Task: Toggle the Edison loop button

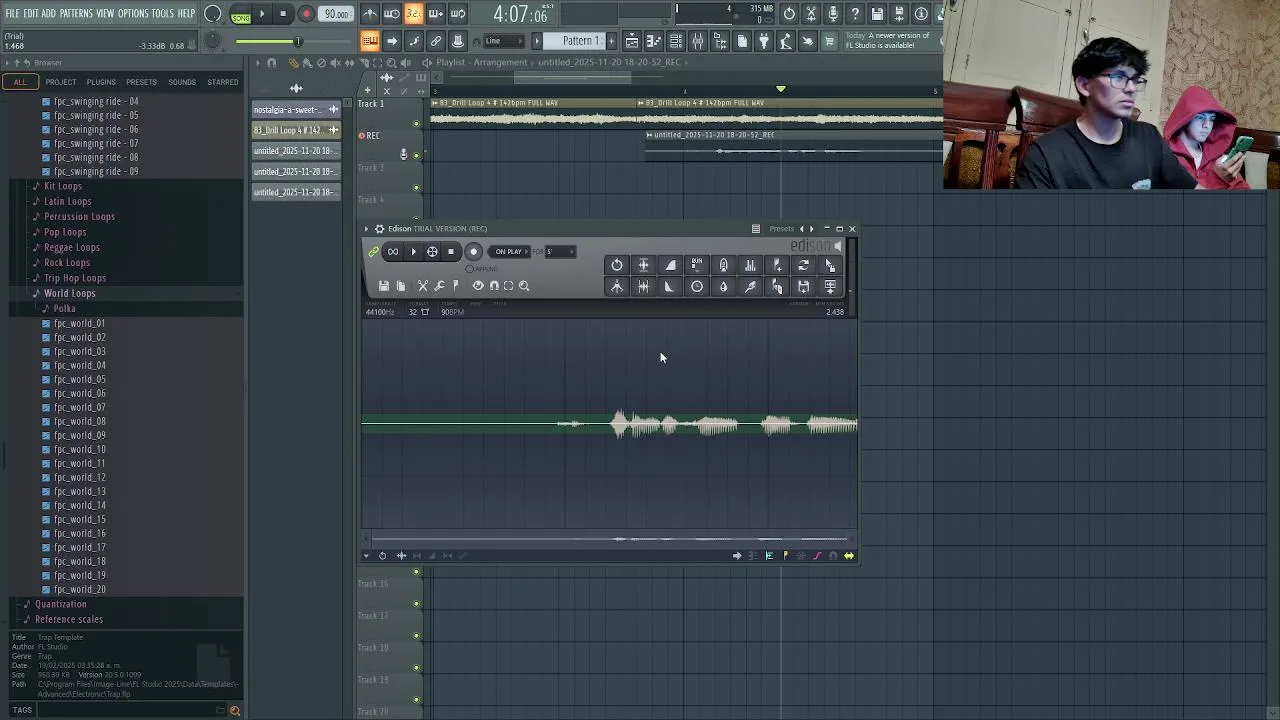Action: (x=393, y=252)
